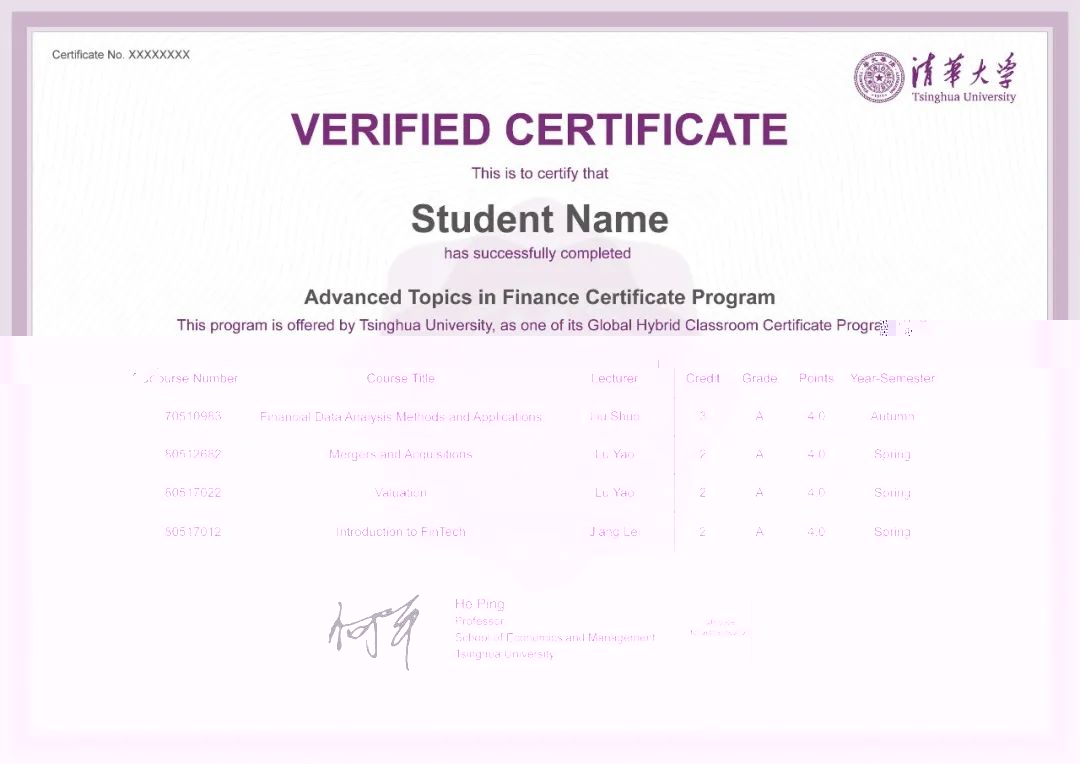Click the credit "2" in the Valuation row
The image size is (1080, 764).
[x=703, y=493]
